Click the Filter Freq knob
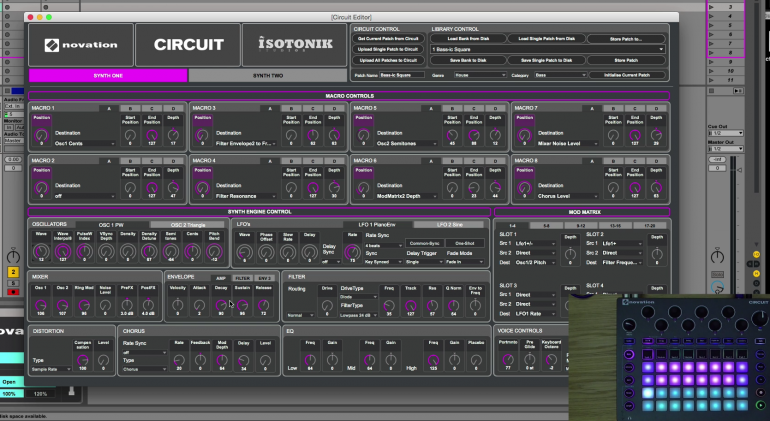The height and width of the screenshot is (421, 770). (x=389, y=306)
